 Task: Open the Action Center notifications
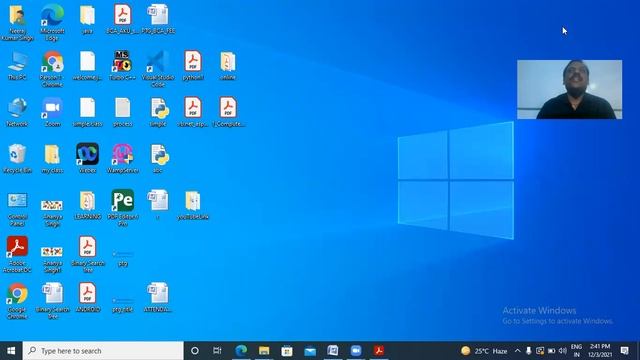pyautogui.click(x=624, y=351)
